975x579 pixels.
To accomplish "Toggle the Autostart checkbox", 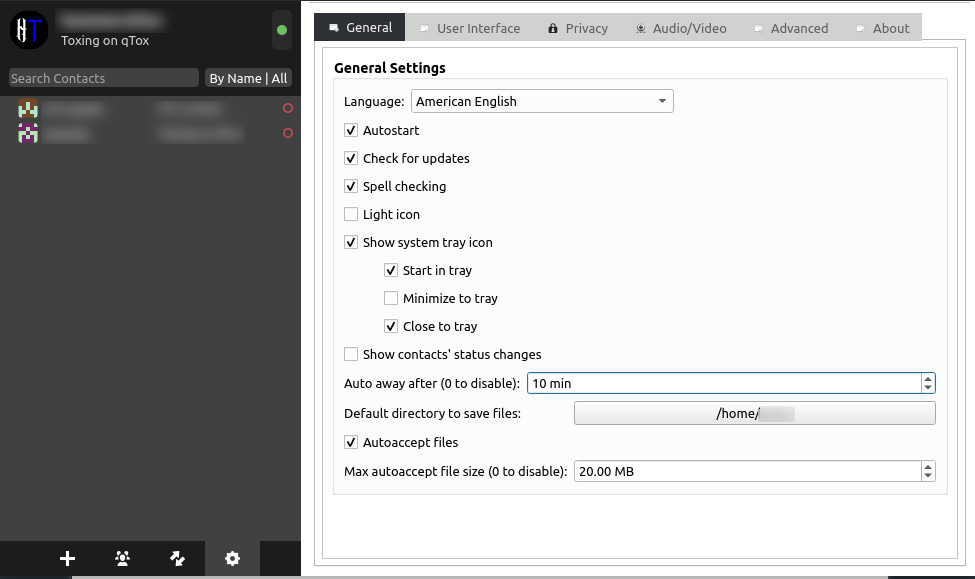I will pos(351,130).
